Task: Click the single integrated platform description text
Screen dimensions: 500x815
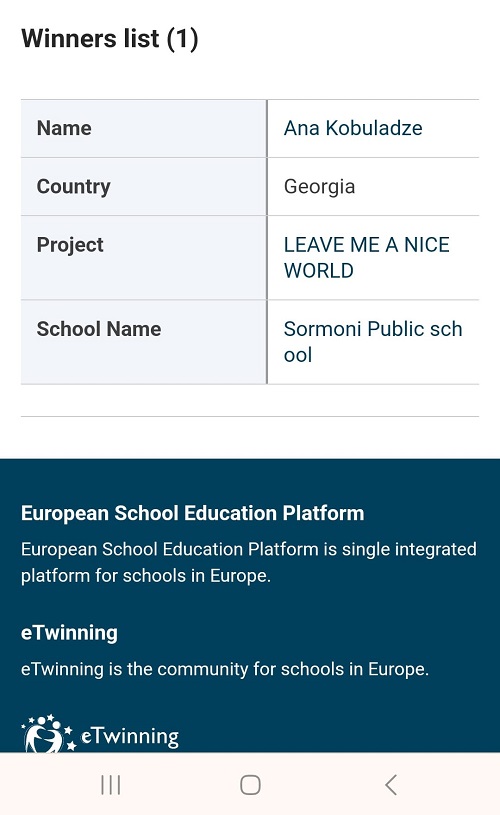Action: tap(248, 562)
